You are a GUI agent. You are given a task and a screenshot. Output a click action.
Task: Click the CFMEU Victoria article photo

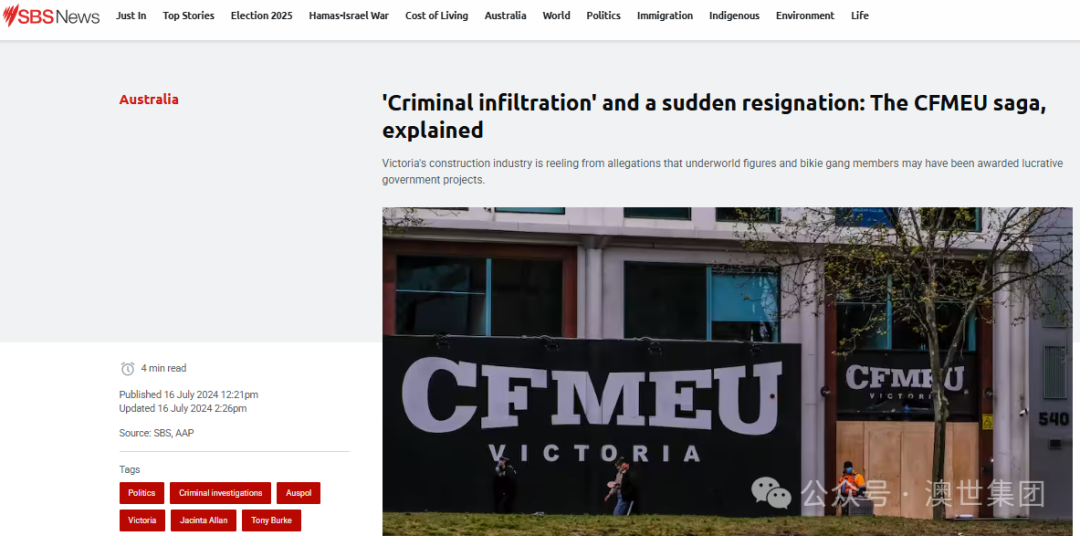point(727,371)
